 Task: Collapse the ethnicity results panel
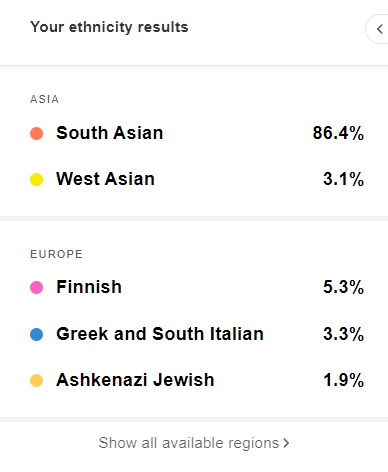coord(379,29)
